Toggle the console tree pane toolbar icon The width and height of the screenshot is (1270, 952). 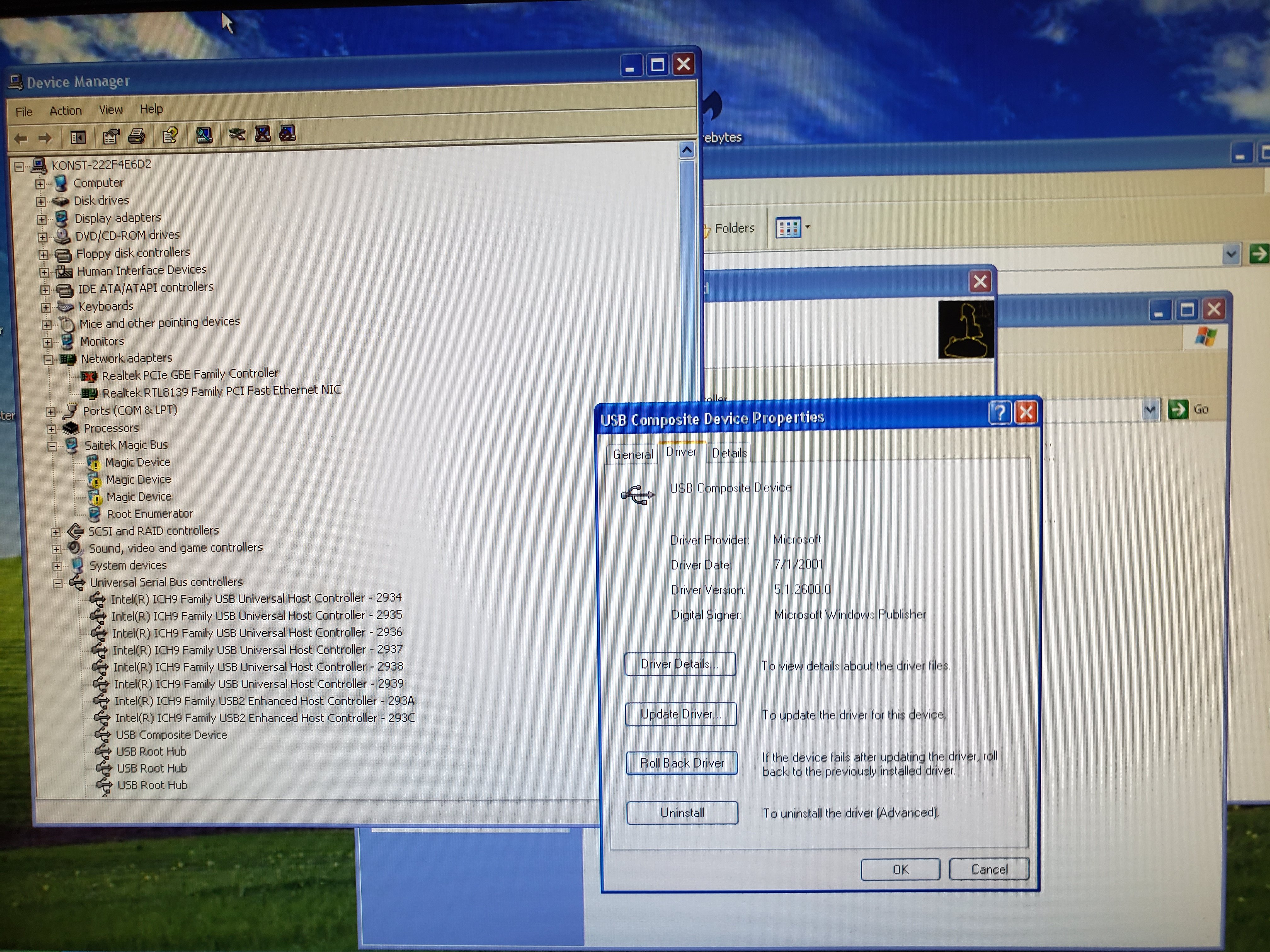click(77, 137)
